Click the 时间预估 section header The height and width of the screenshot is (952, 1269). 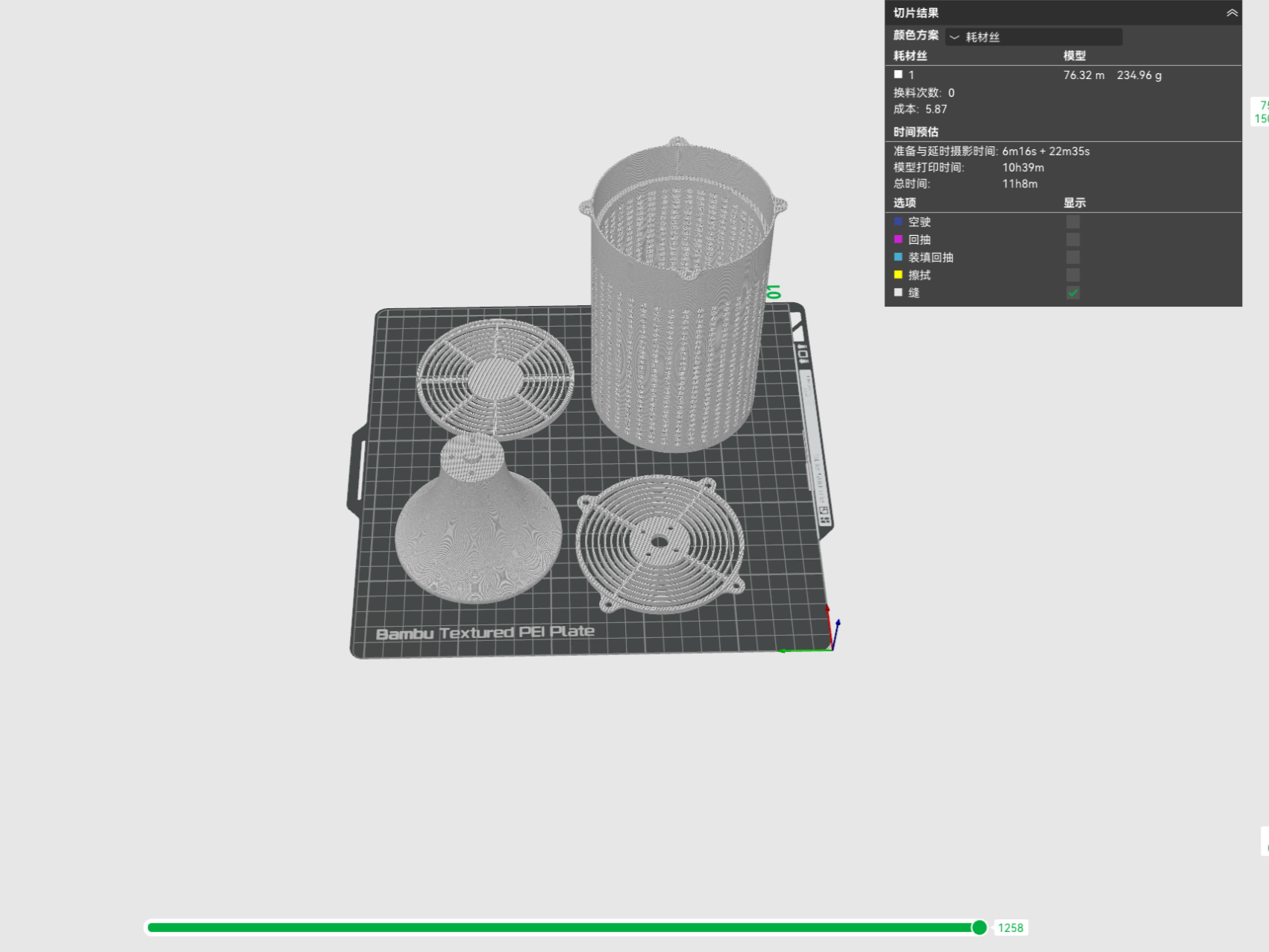pos(916,132)
